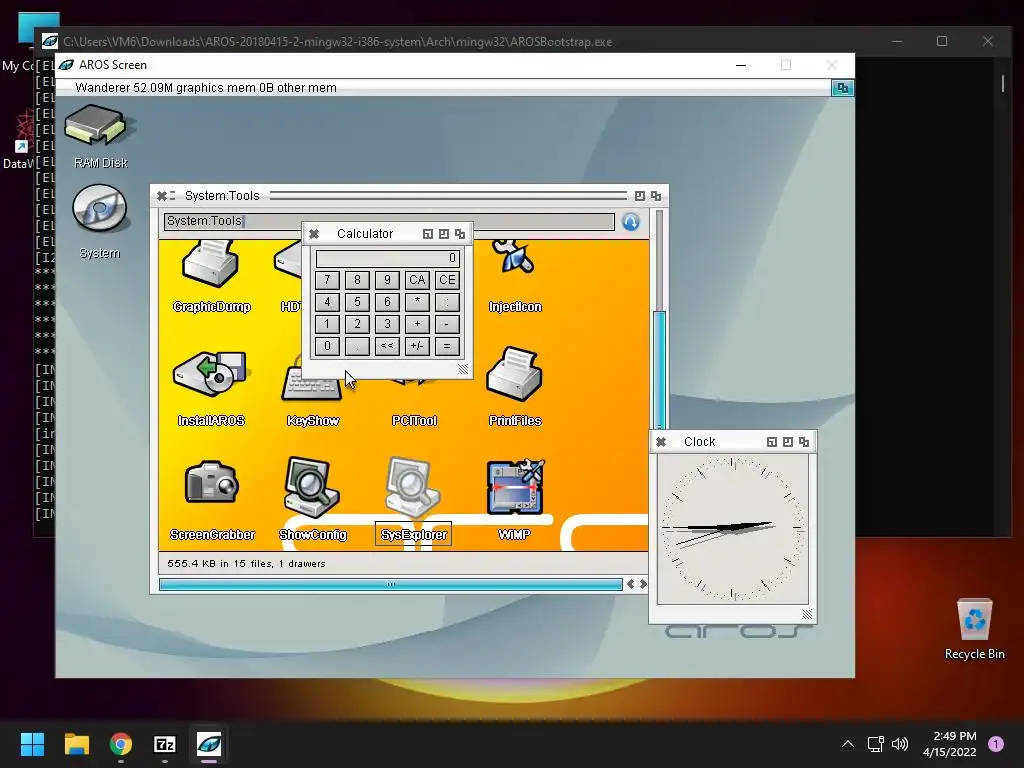Viewport: 1024px width, 768px height.
Task: Click System:Tools window zoom gadget
Action: [x=639, y=196]
